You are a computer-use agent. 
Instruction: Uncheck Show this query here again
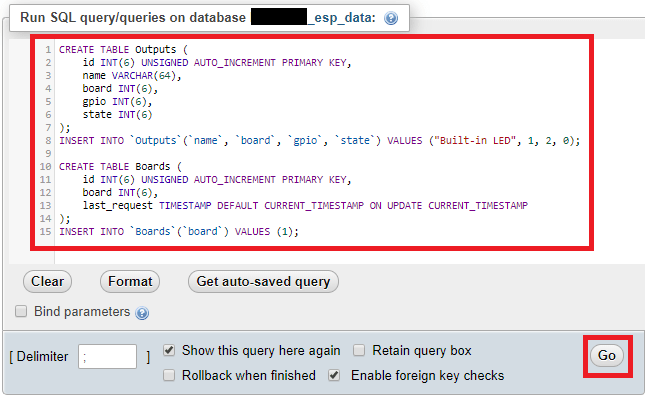(169, 350)
